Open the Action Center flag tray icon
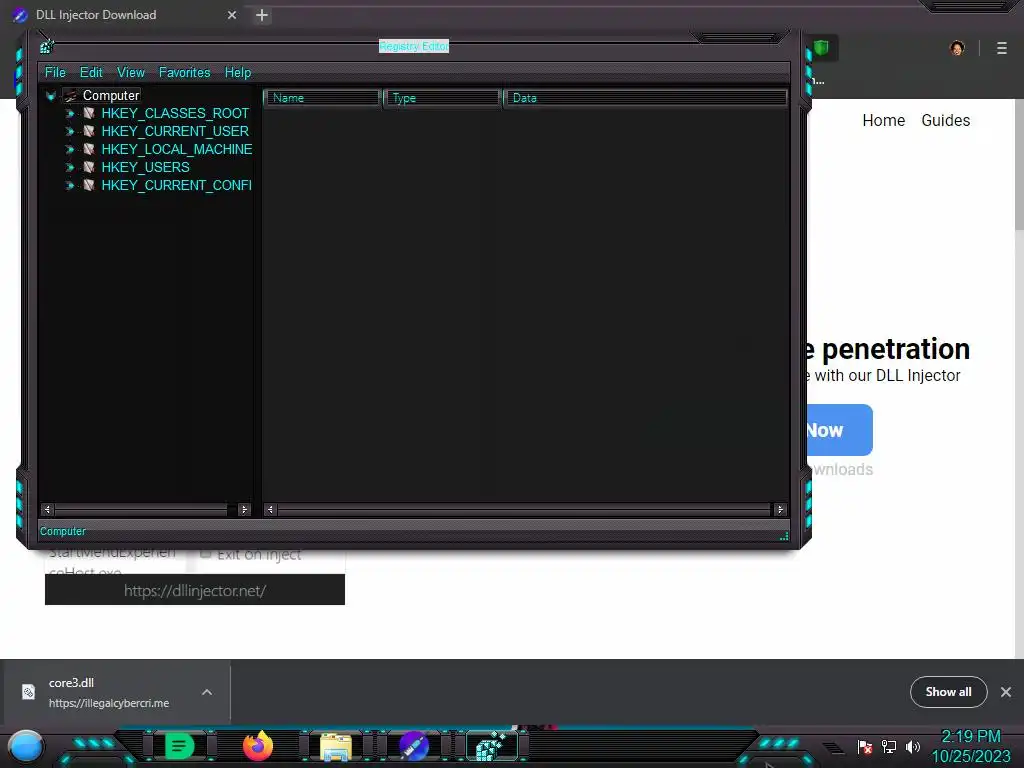 click(865, 746)
